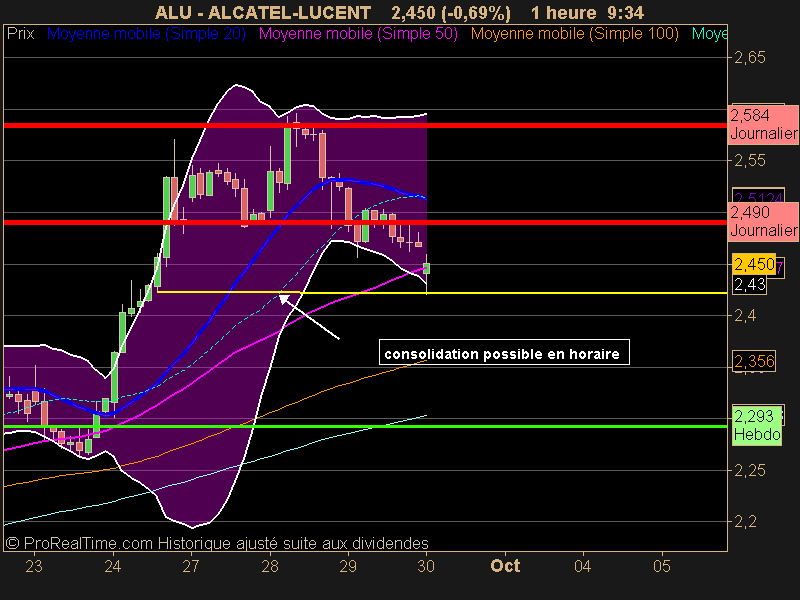Click the 2,2 price axis label
Viewport: 800px width, 600px height.
point(745,522)
